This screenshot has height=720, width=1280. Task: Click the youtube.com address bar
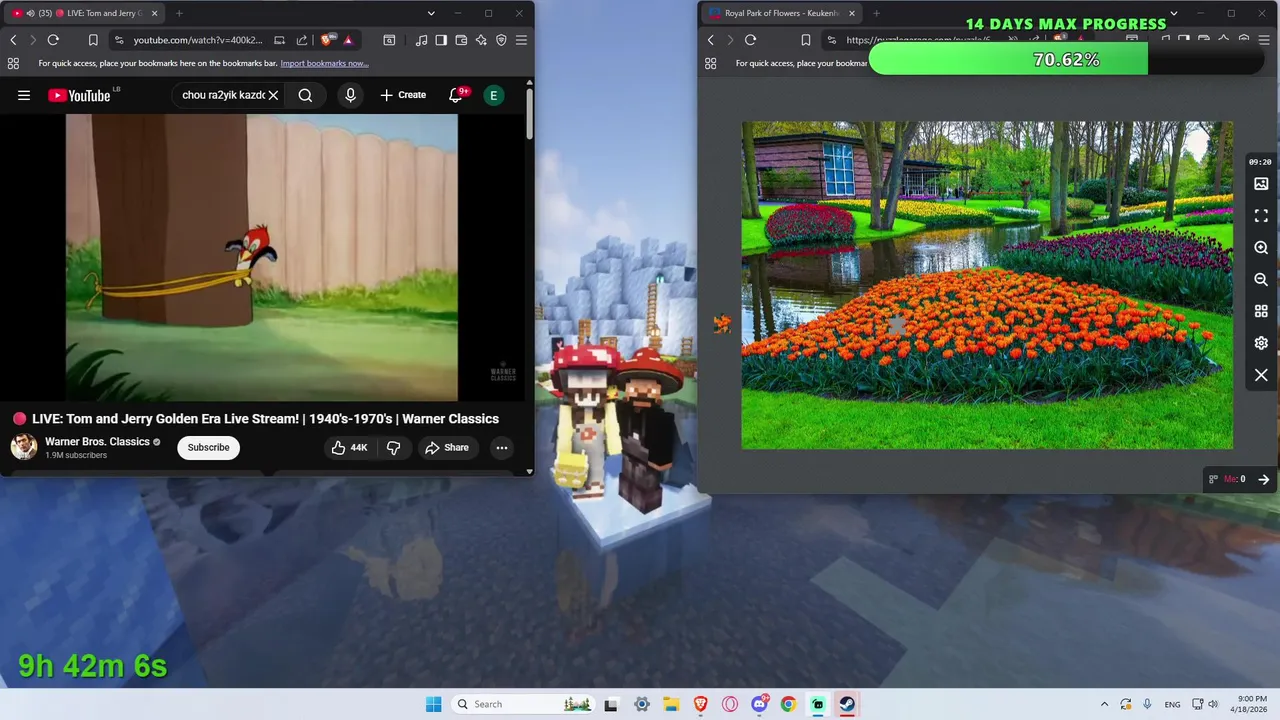pyautogui.click(x=198, y=40)
